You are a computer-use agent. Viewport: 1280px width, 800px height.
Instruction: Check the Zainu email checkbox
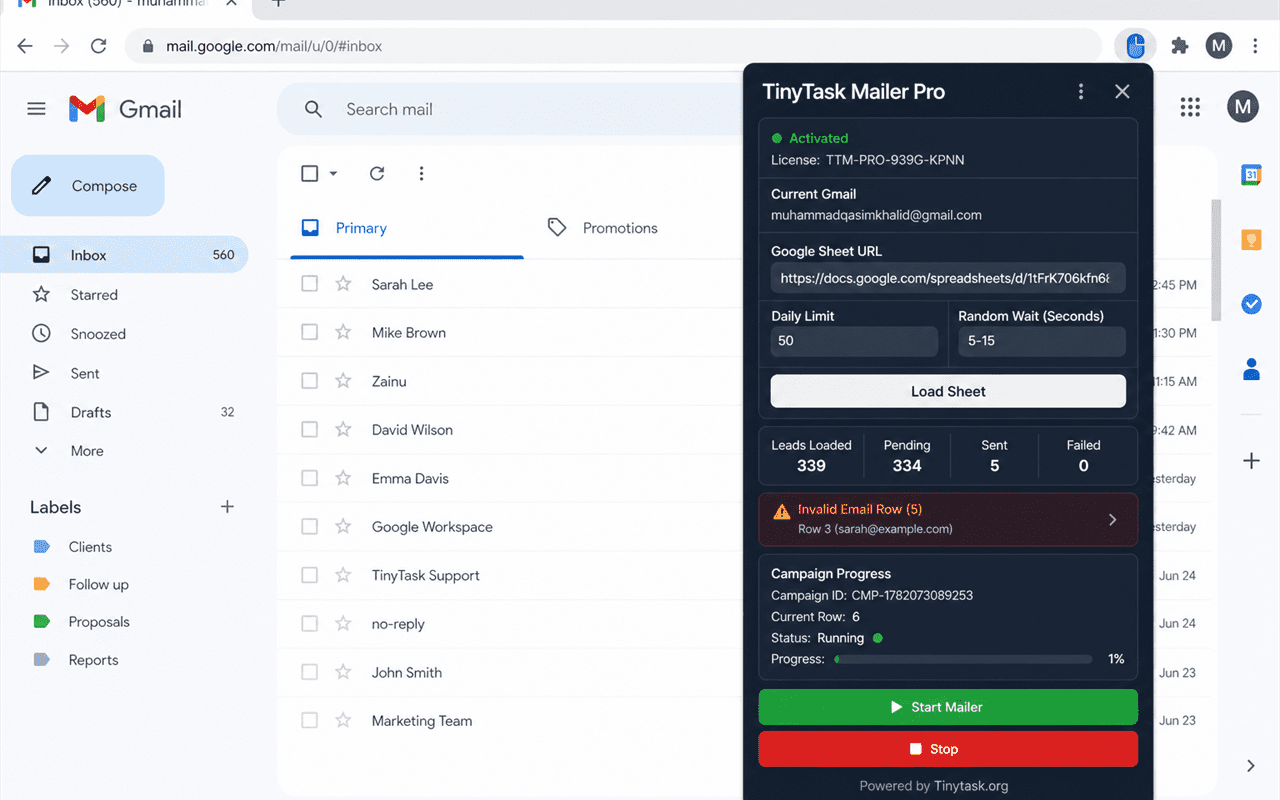pyautogui.click(x=310, y=381)
